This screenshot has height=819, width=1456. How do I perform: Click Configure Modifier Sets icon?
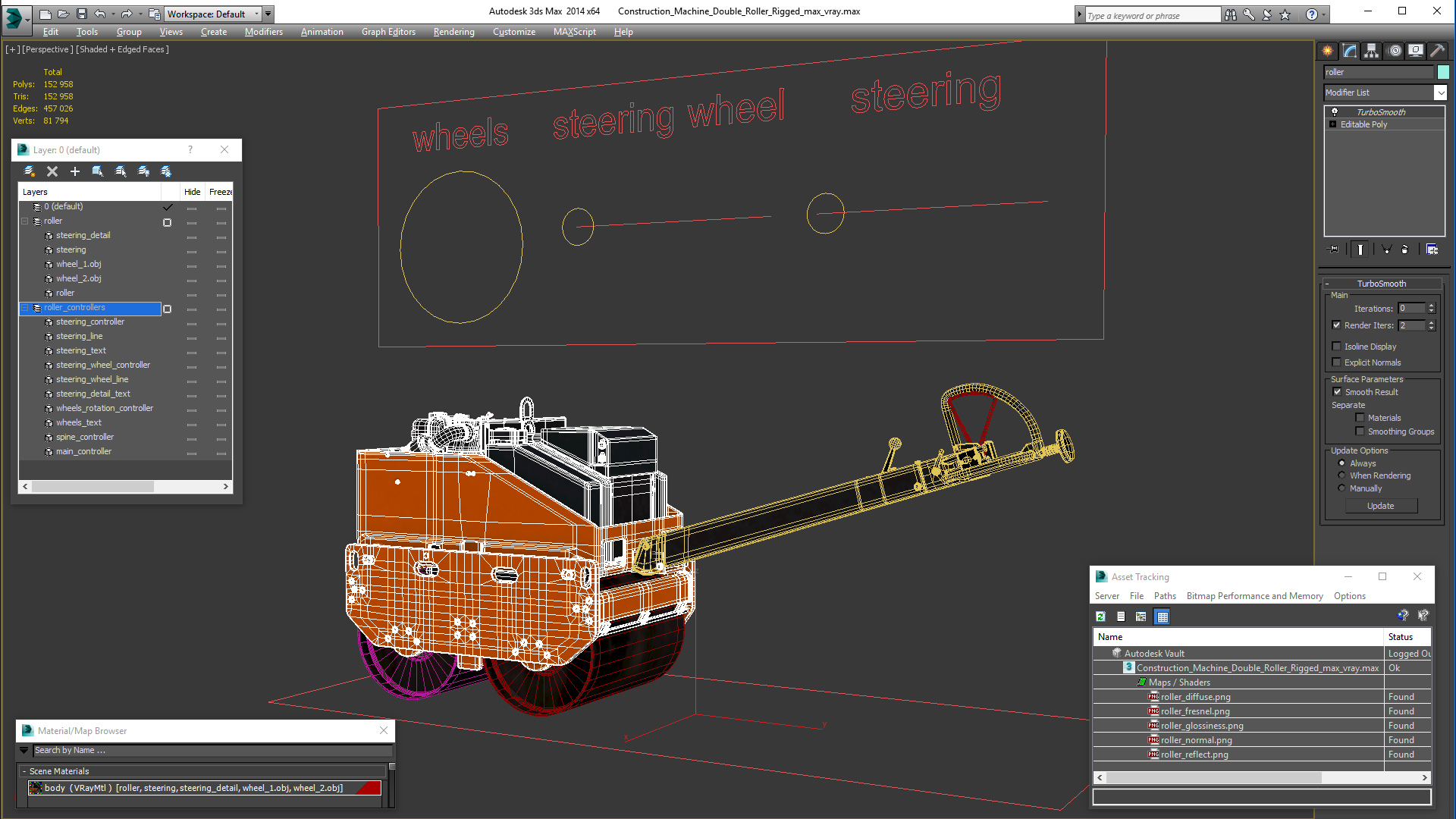(1432, 249)
